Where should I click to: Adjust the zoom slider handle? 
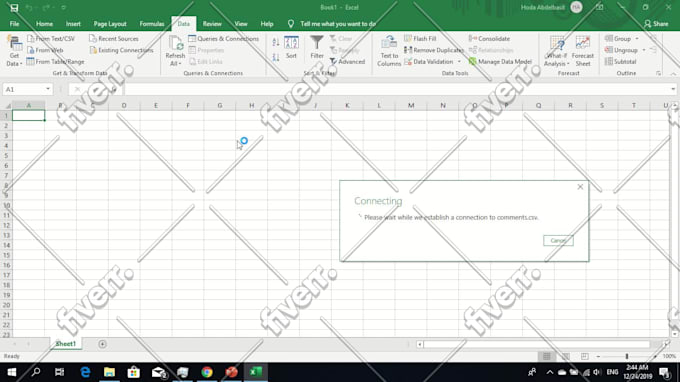(x=627, y=356)
